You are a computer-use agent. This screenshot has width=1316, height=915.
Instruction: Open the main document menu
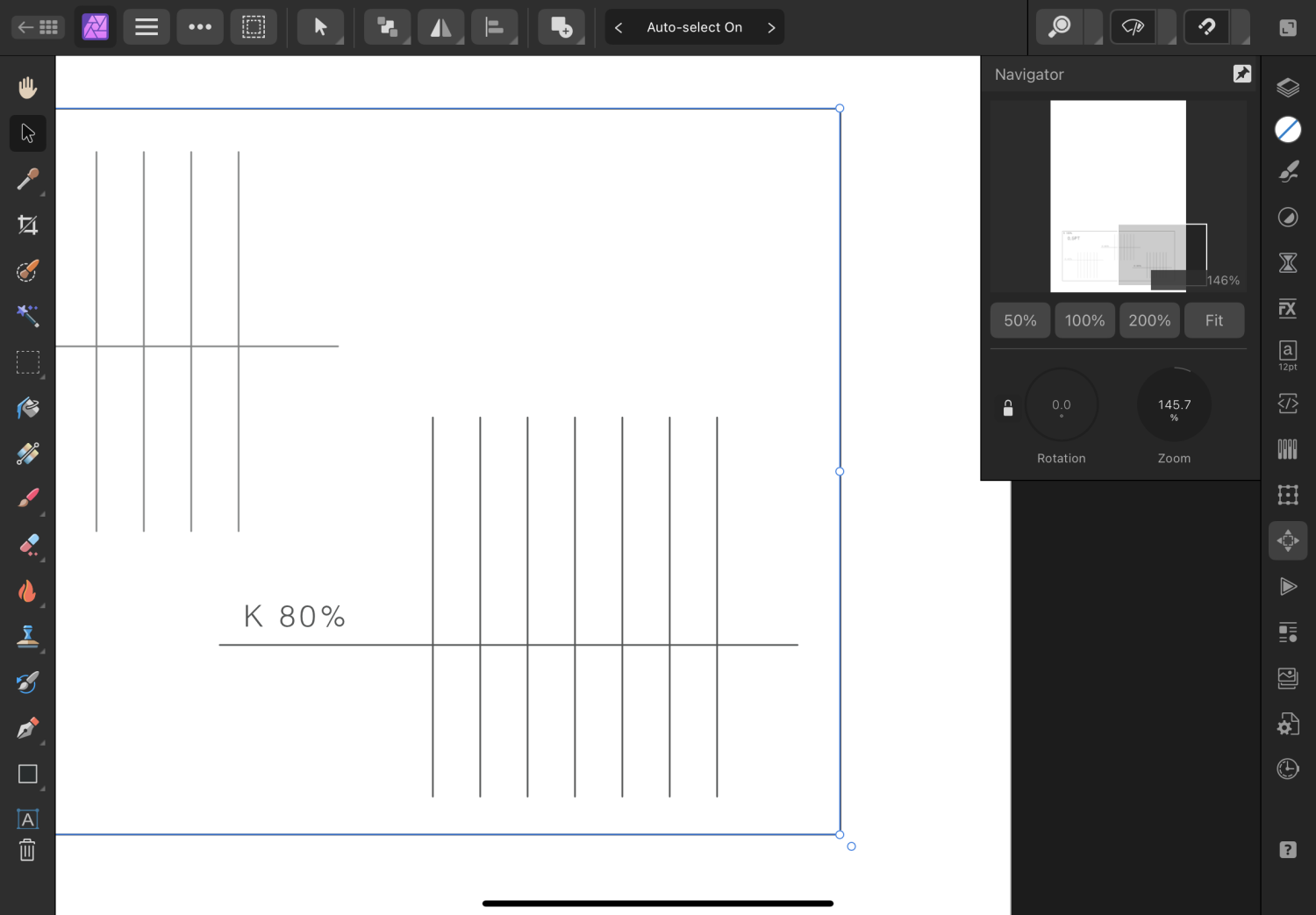146,27
